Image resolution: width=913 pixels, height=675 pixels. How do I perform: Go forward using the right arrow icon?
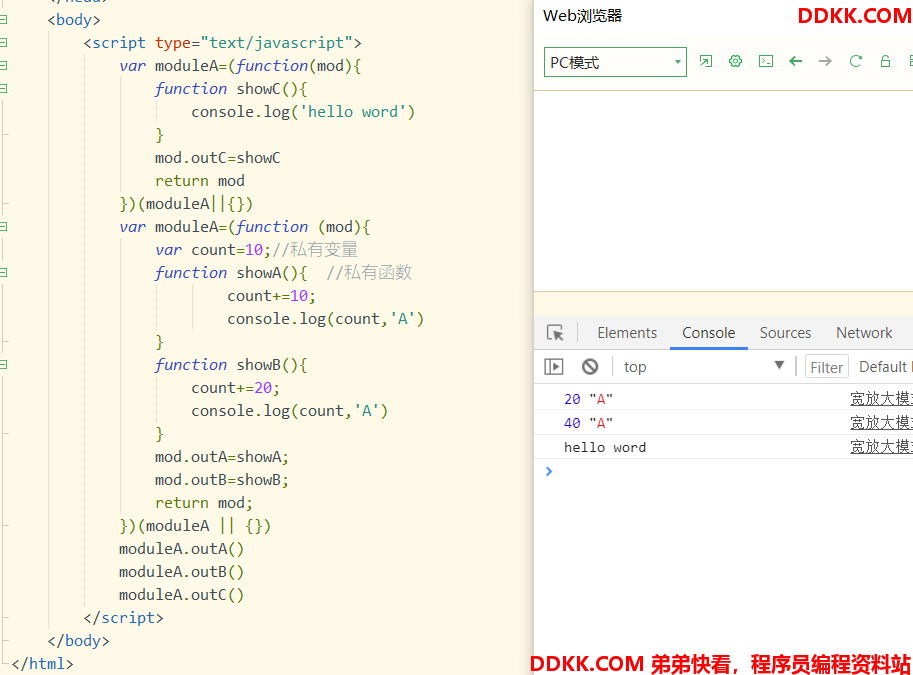point(825,61)
